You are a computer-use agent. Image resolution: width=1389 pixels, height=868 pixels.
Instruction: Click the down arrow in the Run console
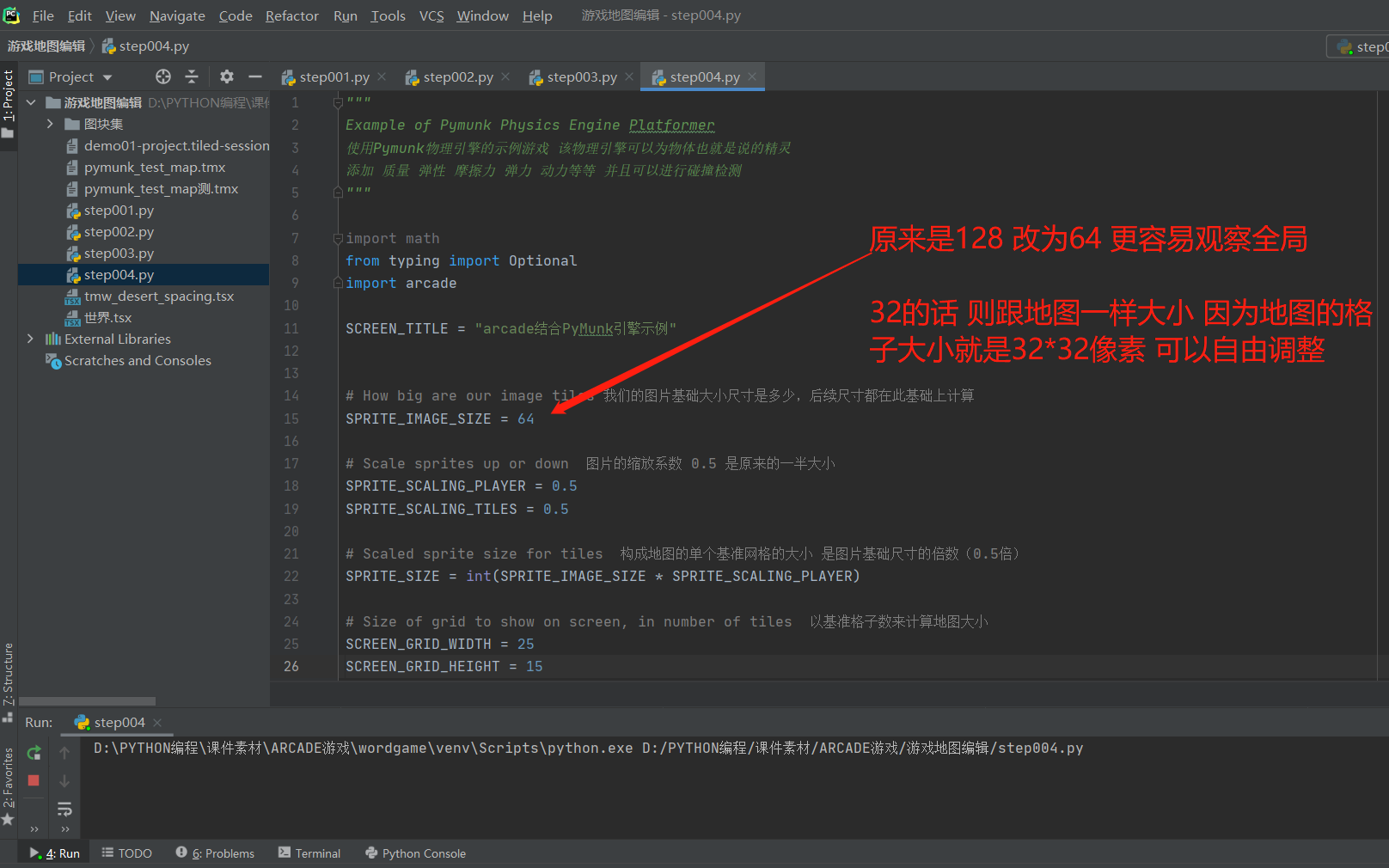pos(64,780)
